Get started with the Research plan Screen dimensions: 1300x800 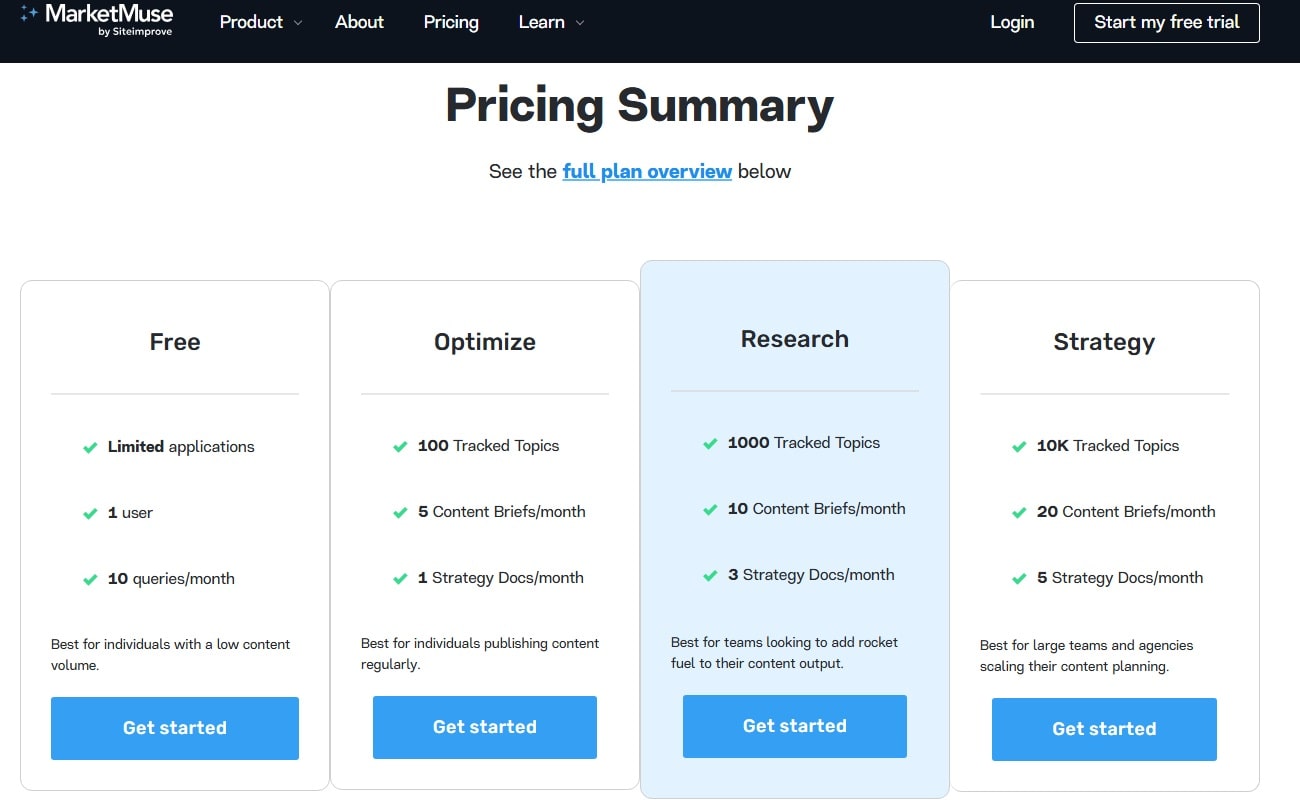[794, 725]
